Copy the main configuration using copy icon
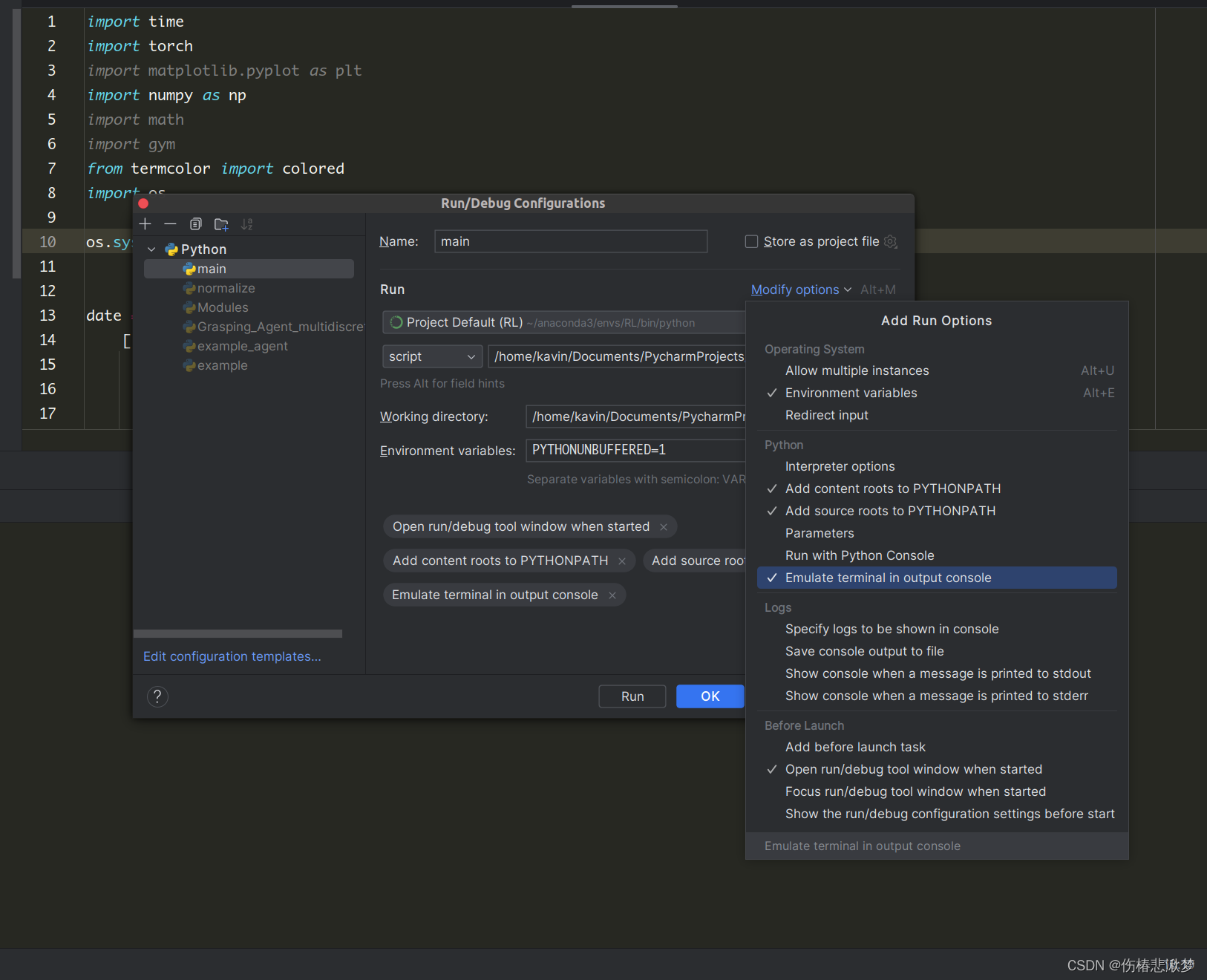Viewport: 1207px width, 980px height. pyautogui.click(x=195, y=223)
